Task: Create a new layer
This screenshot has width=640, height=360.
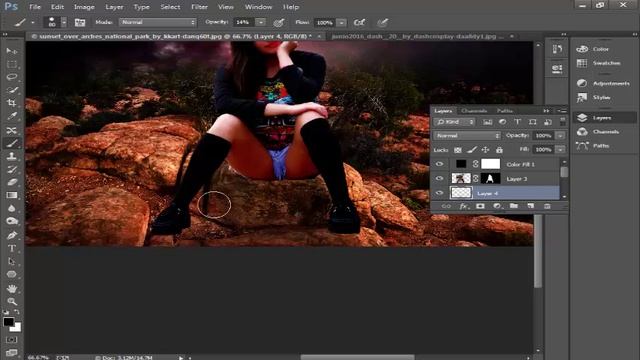Action: (x=530, y=207)
